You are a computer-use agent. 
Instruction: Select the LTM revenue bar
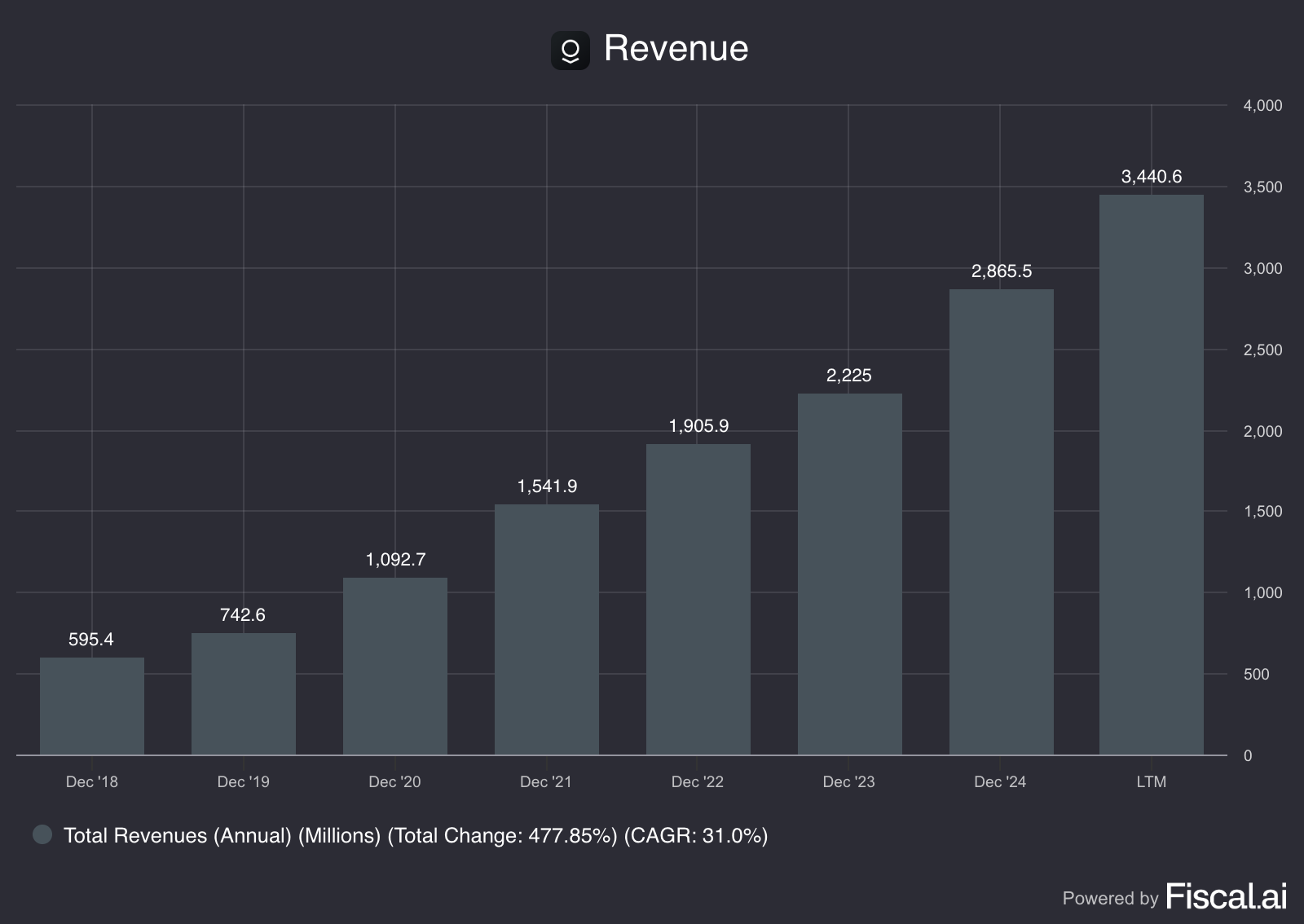tap(1152, 474)
